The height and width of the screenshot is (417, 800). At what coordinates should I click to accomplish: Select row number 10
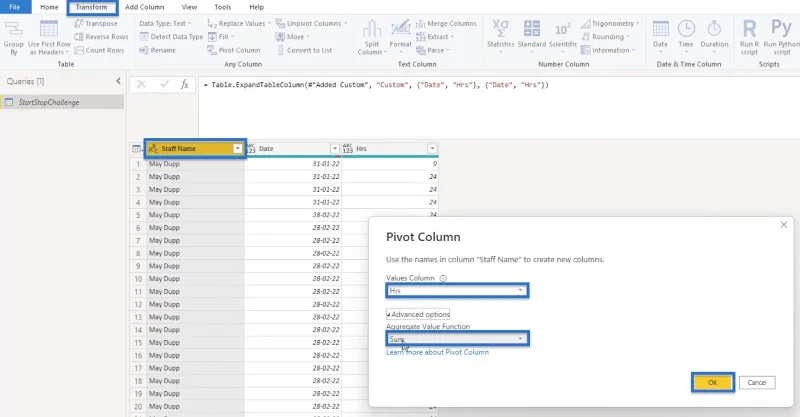138,279
